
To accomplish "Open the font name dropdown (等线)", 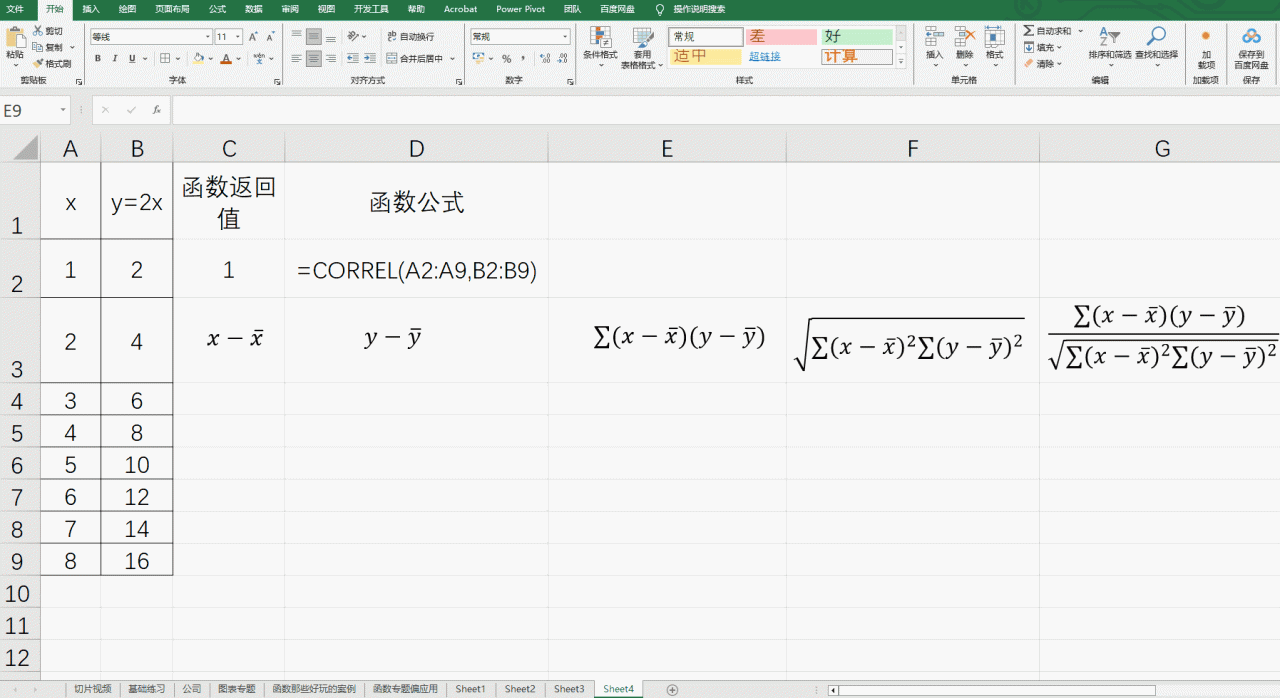I will (x=208, y=36).
